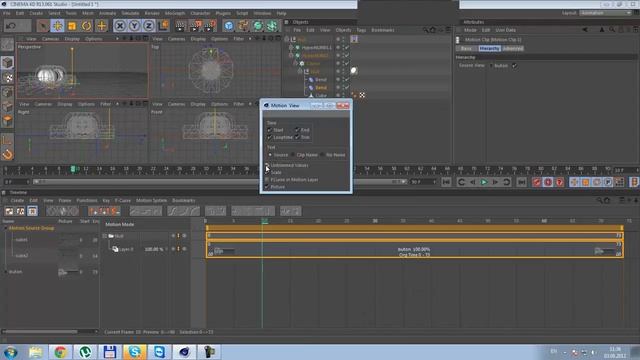Open the Layout dropdown at top right
Viewport: 640px width, 360px height.
605,13
